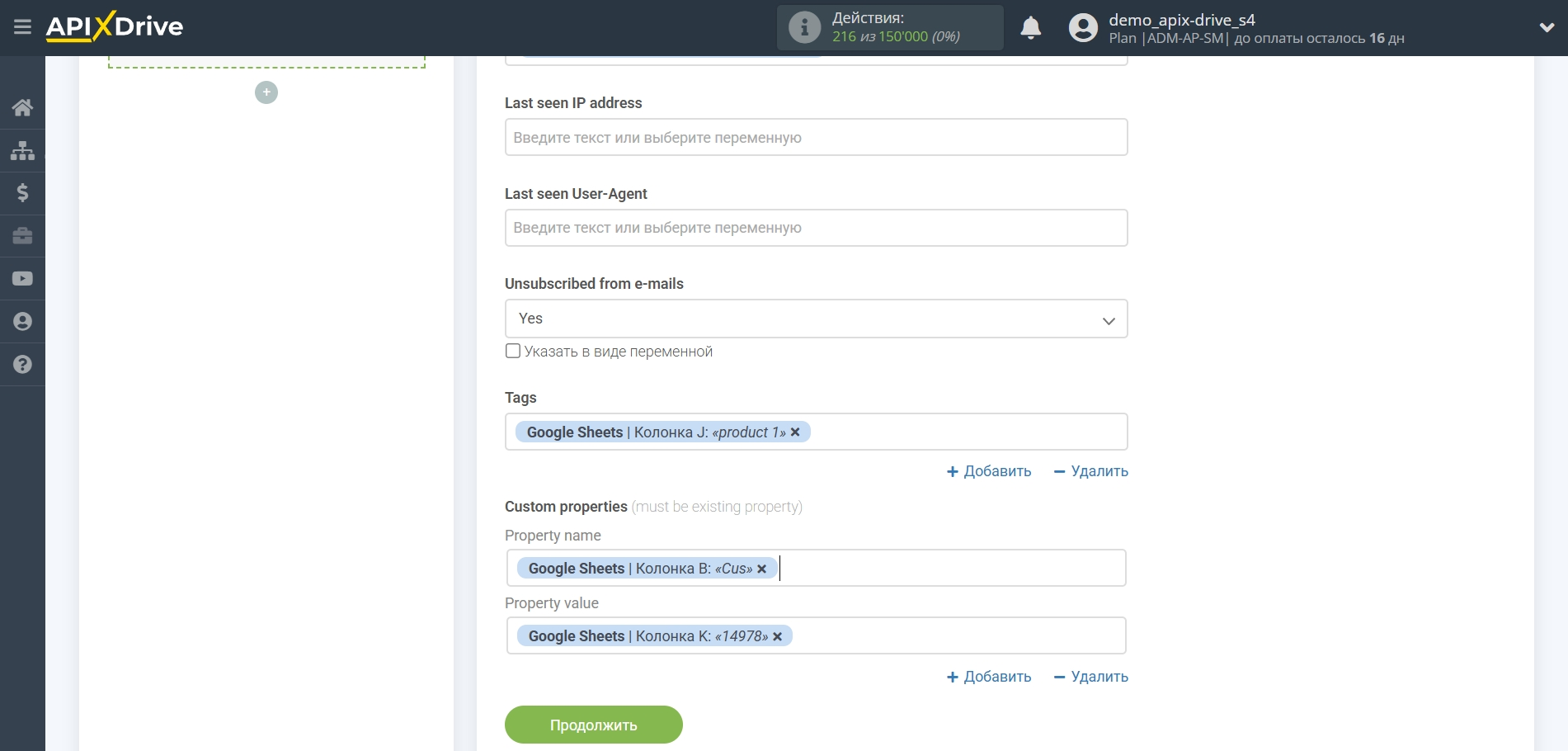Expand the account menu chevron
Viewport: 1568px width, 751px height.
point(1547,28)
